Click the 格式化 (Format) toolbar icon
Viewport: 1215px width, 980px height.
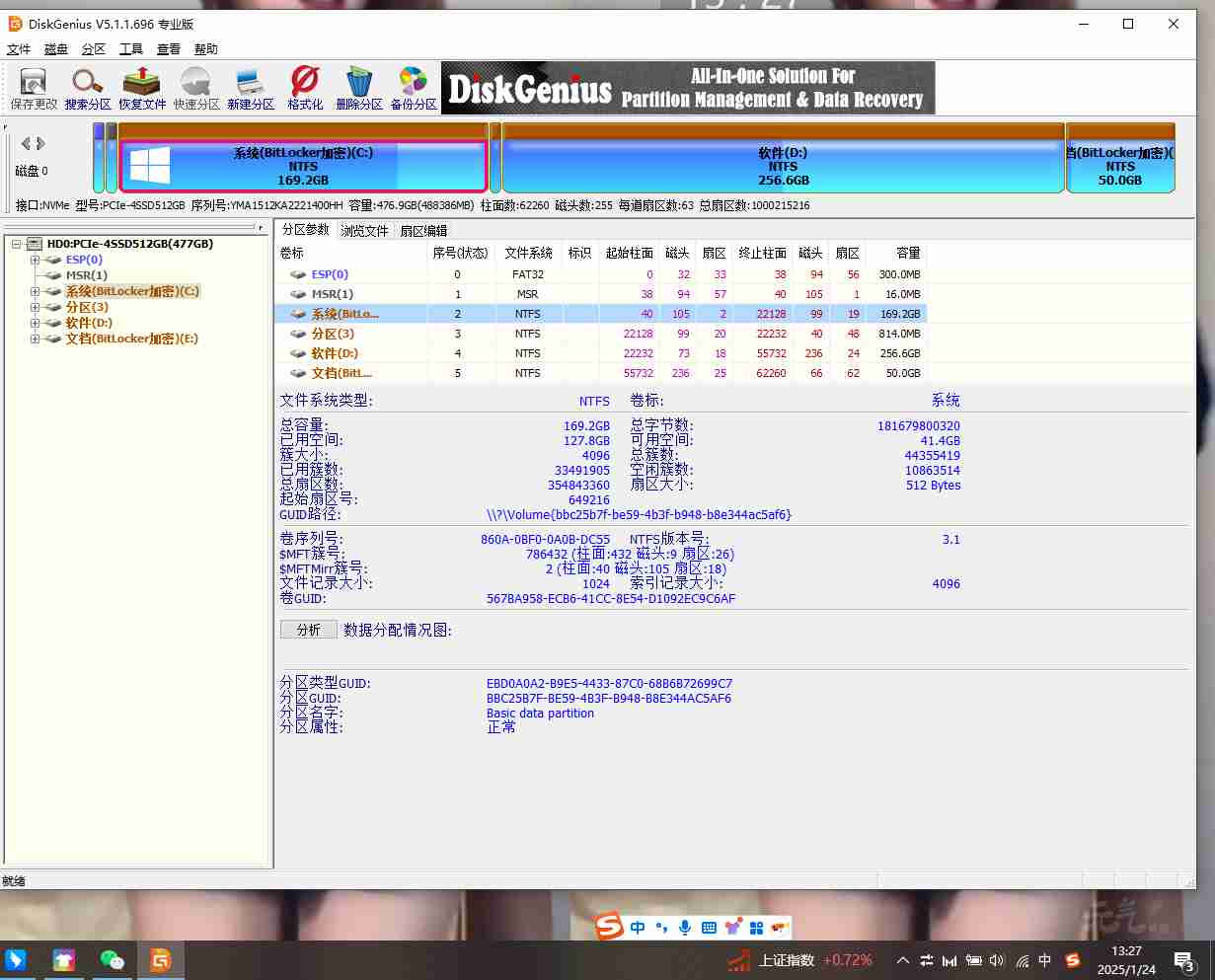pyautogui.click(x=305, y=88)
